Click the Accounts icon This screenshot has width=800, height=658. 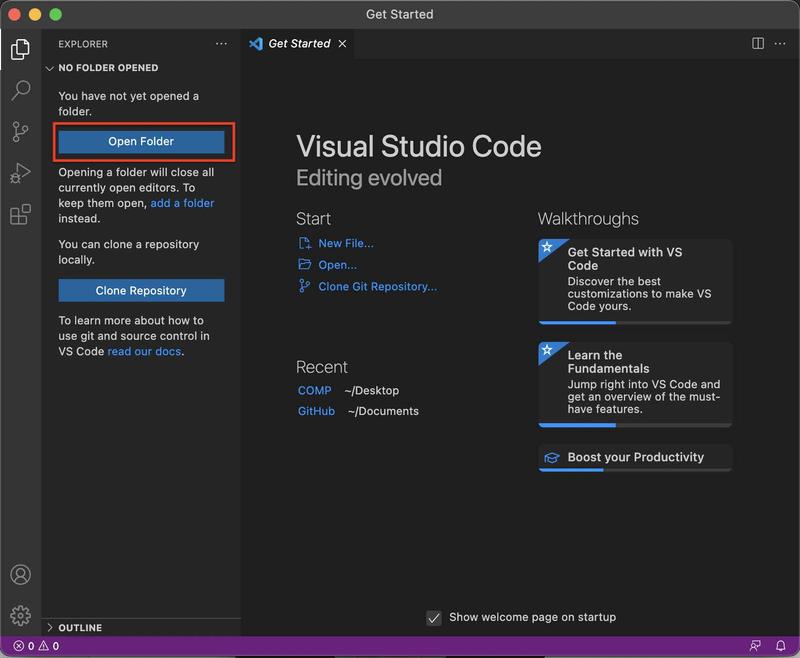[x=20, y=575]
